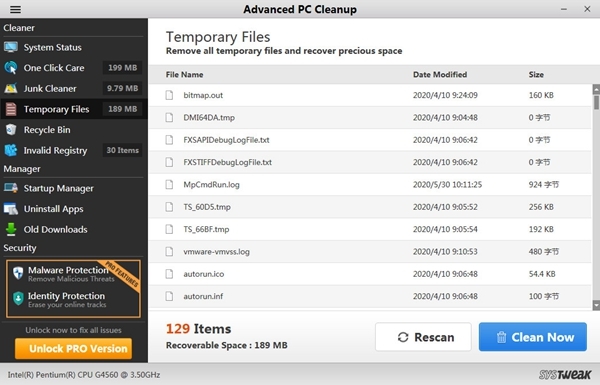Click the Clean Now button label
600x385 pixels.
click(543, 337)
